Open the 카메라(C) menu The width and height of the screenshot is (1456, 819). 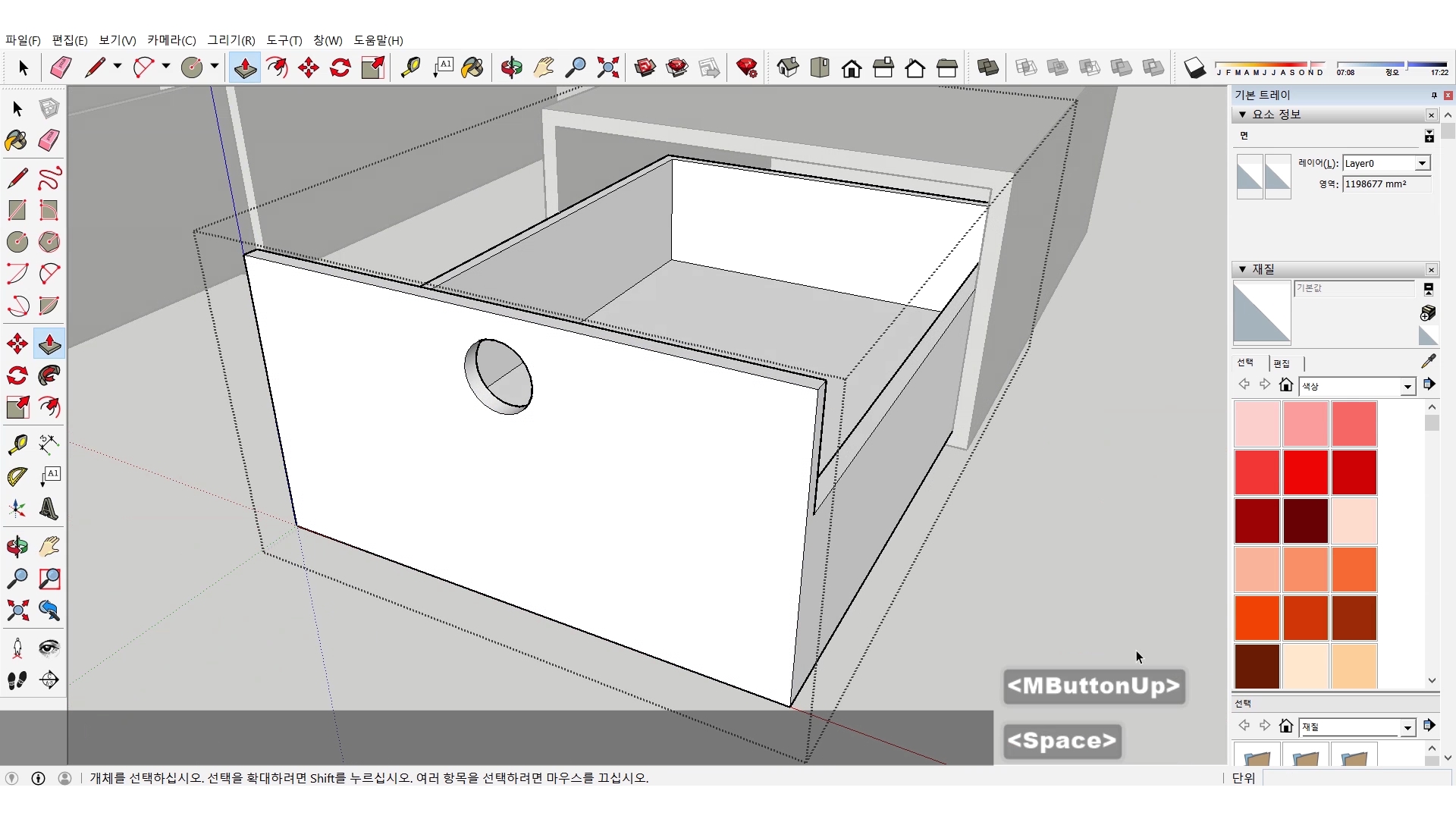(x=171, y=40)
